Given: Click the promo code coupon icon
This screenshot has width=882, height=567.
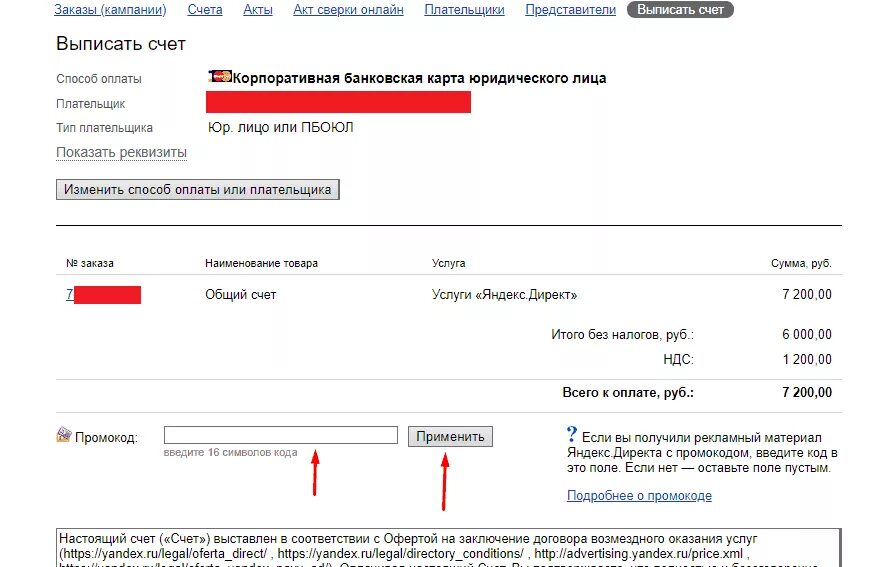Looking at the screenshot, I should click(x=64, y=435).
